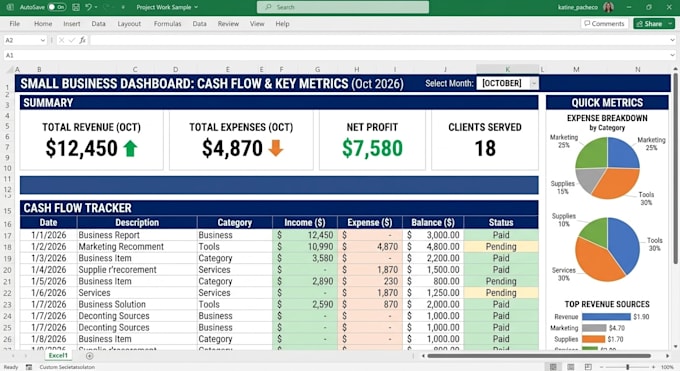Open the Review ribbon tab
This screenshot has height=371, width=680.
(228, 24)
